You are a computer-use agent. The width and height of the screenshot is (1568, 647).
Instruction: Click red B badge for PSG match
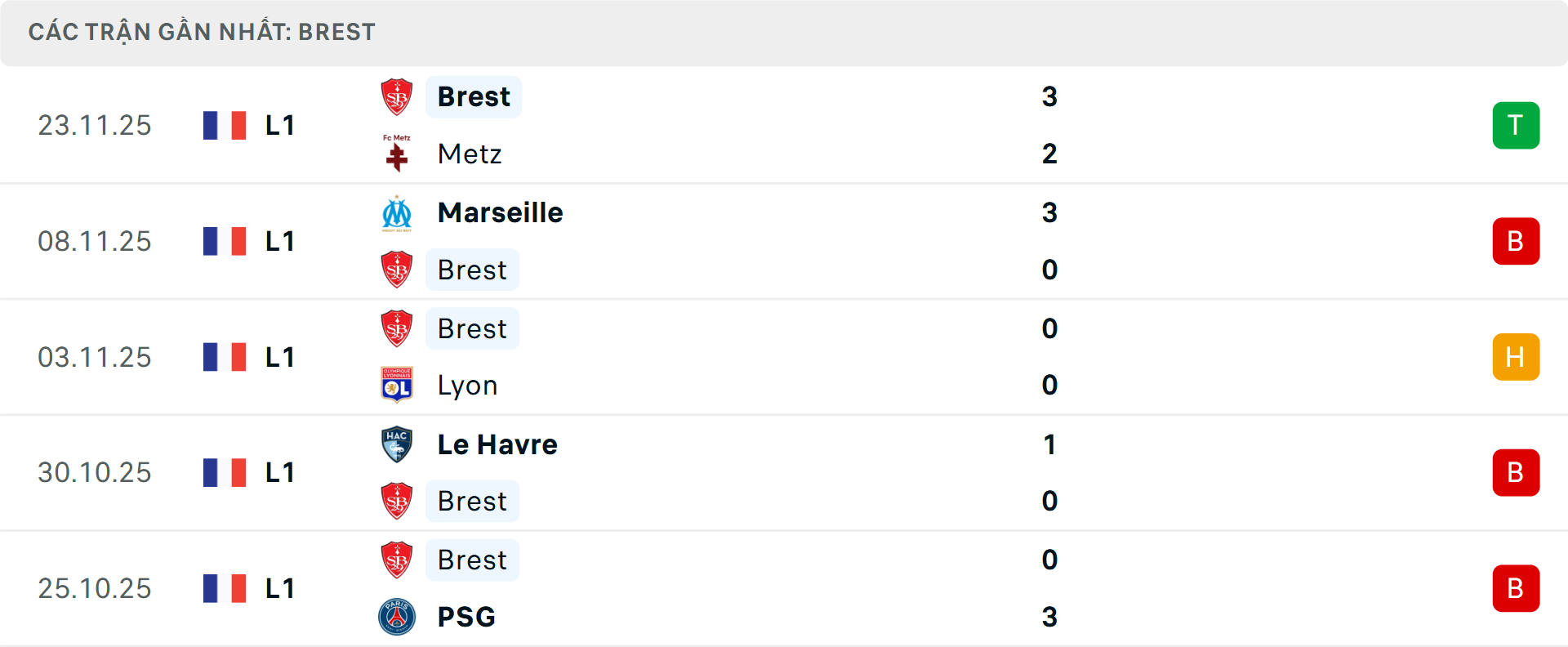(x=1516, y=588)
